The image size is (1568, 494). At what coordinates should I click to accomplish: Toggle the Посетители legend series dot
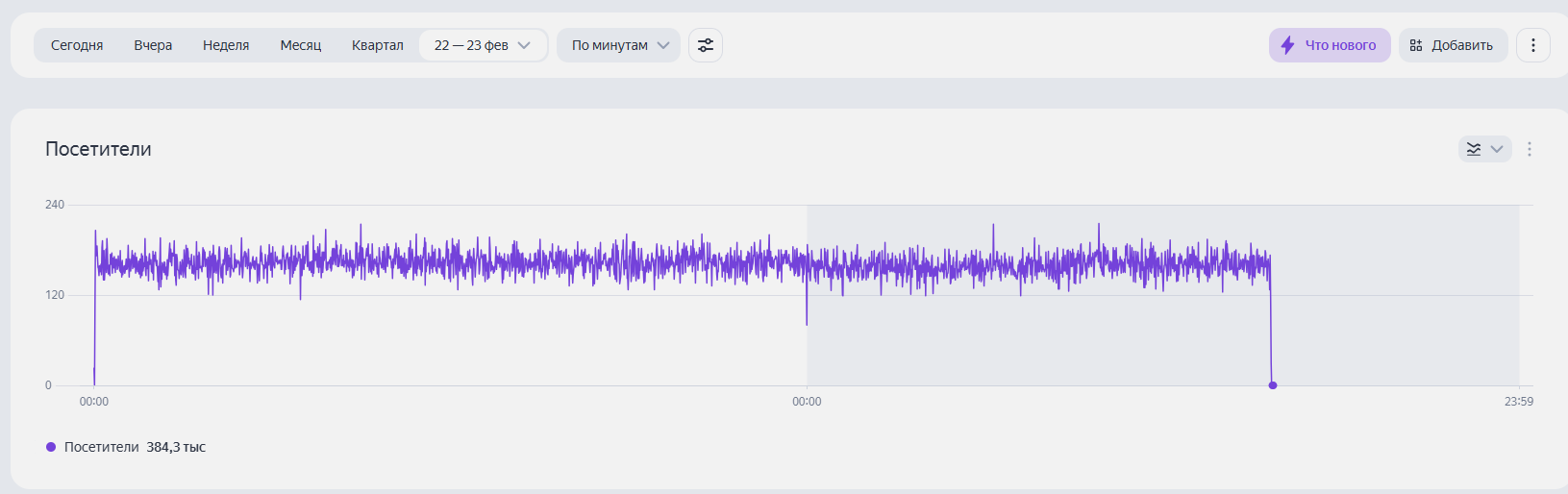(51, 447)
